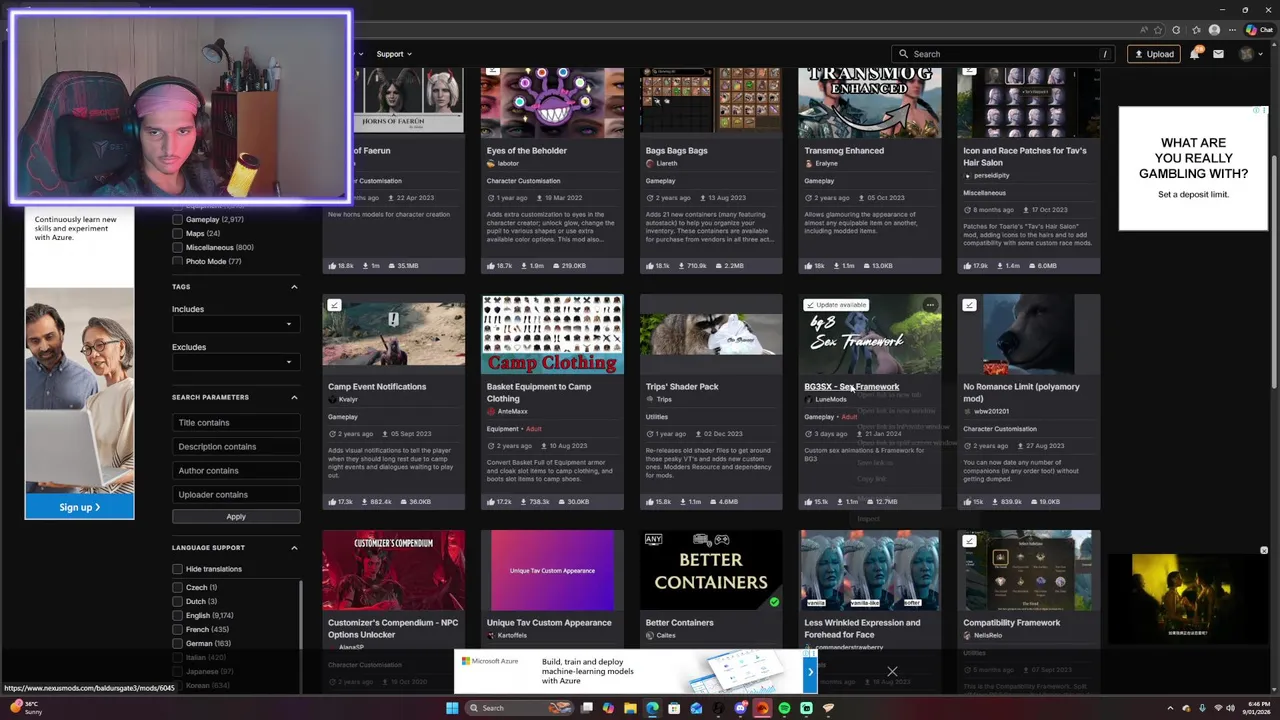Tick the Dutch language checkbox

pyautogui.click(x=177, y=601)
